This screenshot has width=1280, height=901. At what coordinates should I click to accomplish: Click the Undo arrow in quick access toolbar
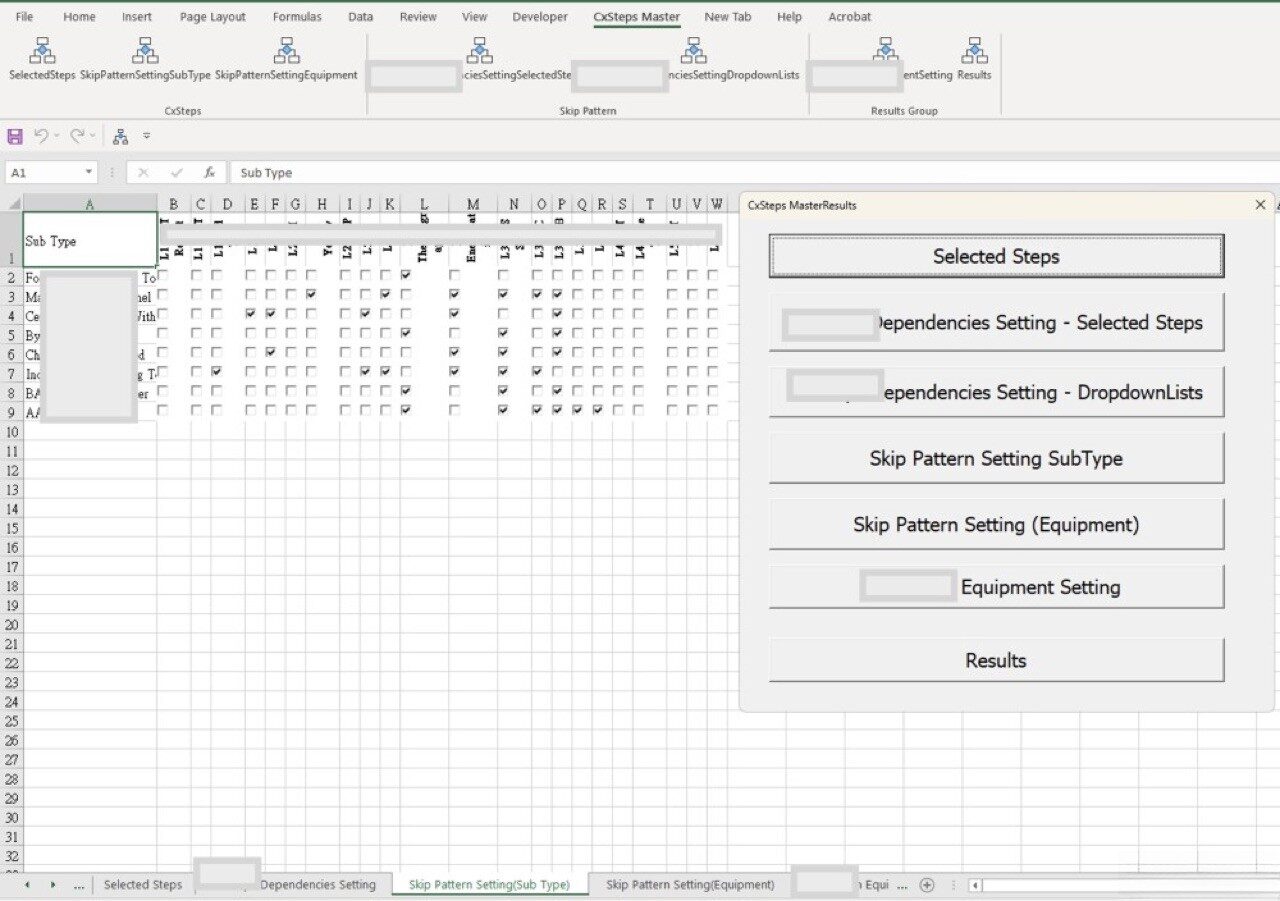pos(41,135)
